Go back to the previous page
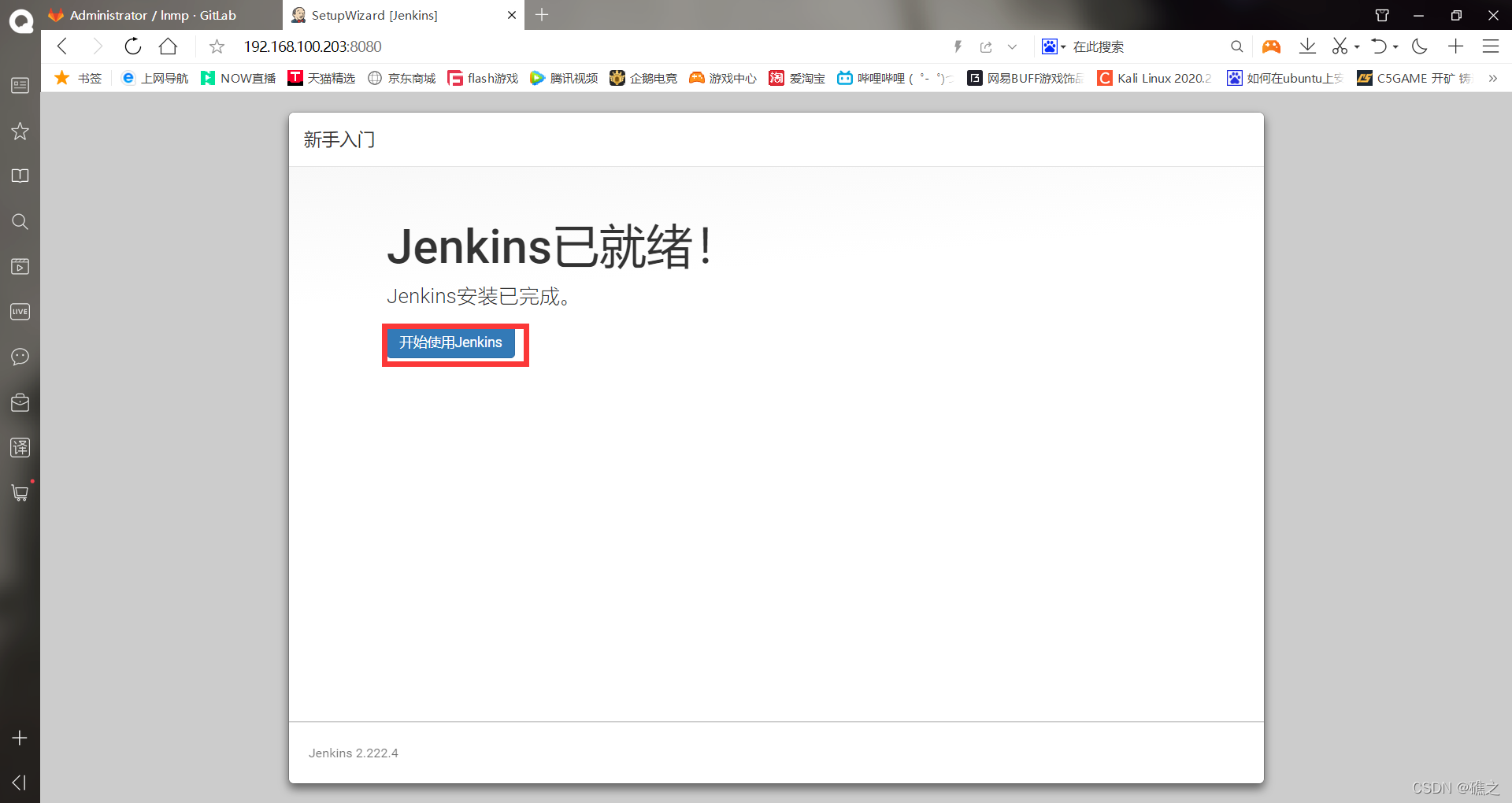The image size is (1512, 803). [x=63, y=46]
